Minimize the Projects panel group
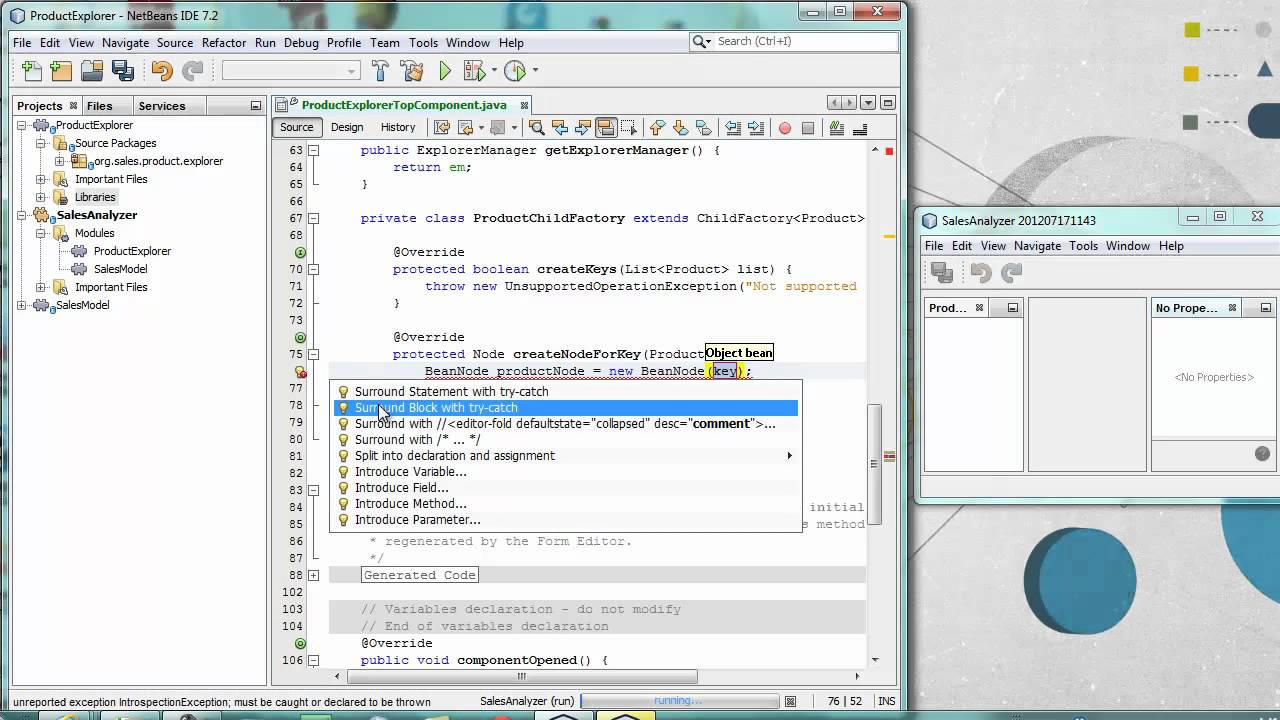The height and width of the screenshot is (720, 1280). pos(255,106)
